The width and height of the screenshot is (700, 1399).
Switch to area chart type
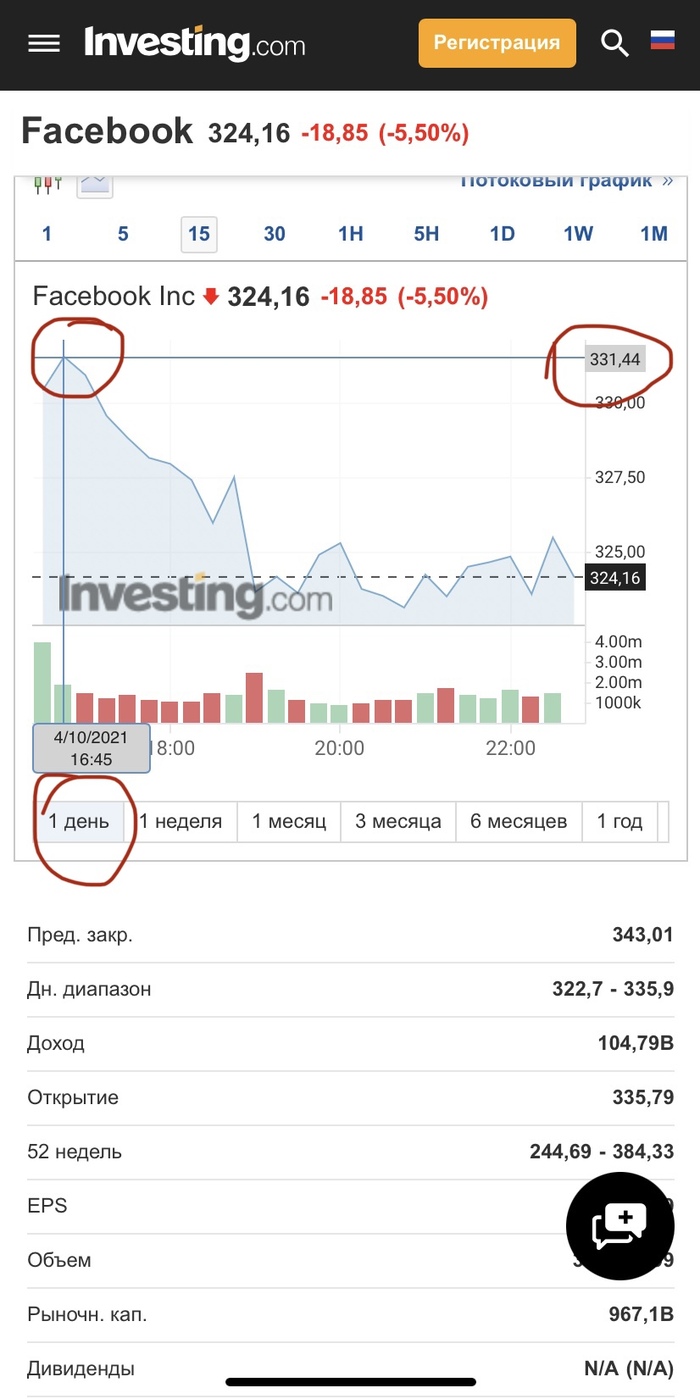click(x=96, y=183)
